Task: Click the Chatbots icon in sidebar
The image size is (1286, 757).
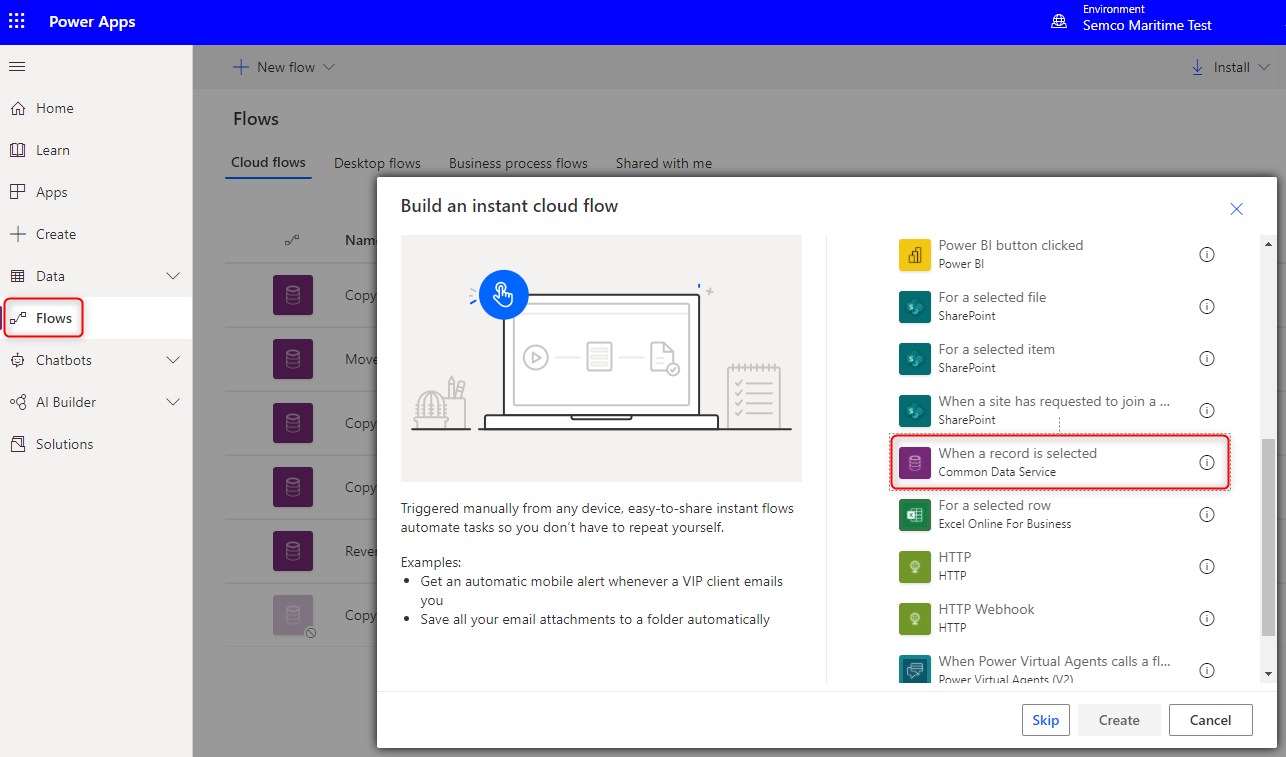Action: [x=17, y=360]
